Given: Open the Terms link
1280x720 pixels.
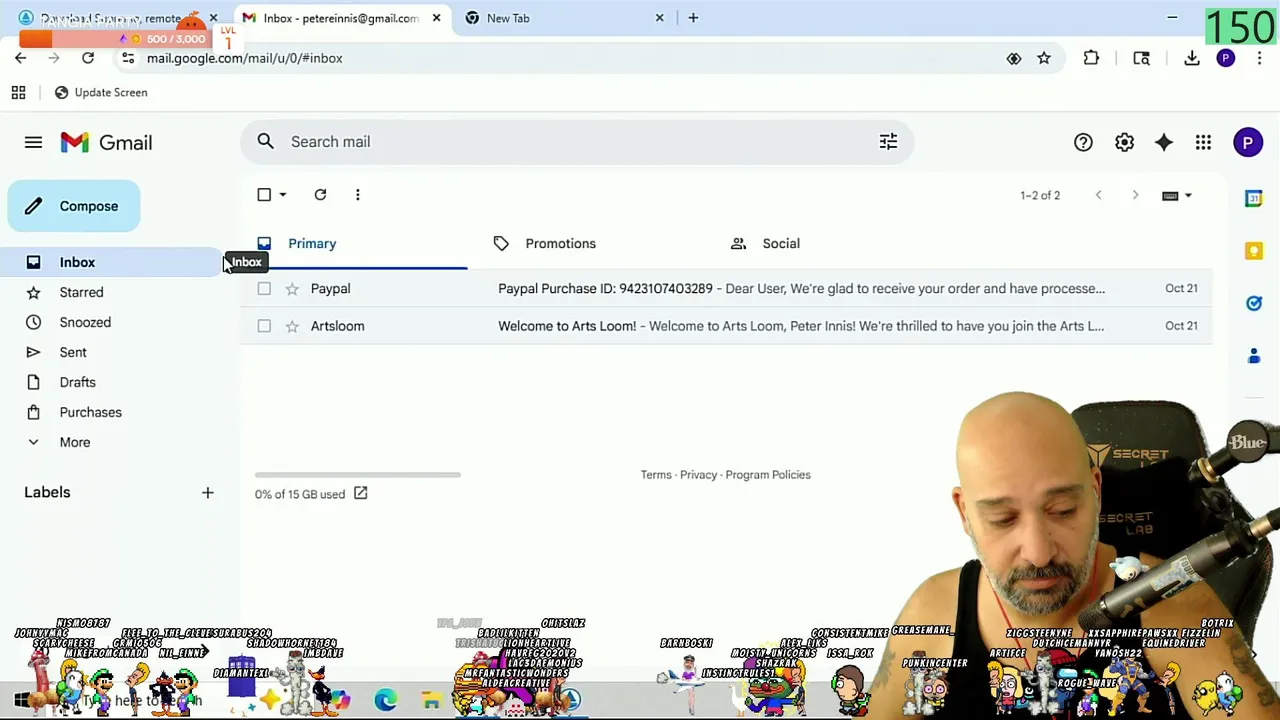Looking at the screenshot, I should [656, 475].
